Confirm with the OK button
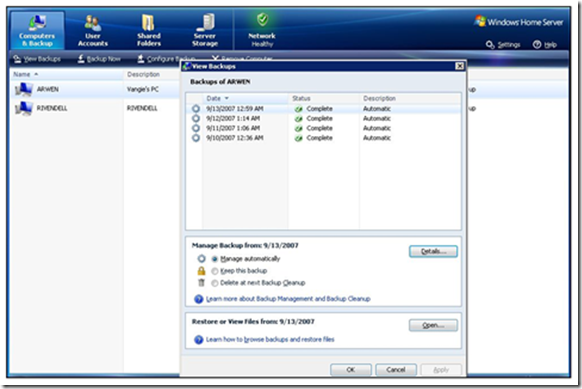 351,369
